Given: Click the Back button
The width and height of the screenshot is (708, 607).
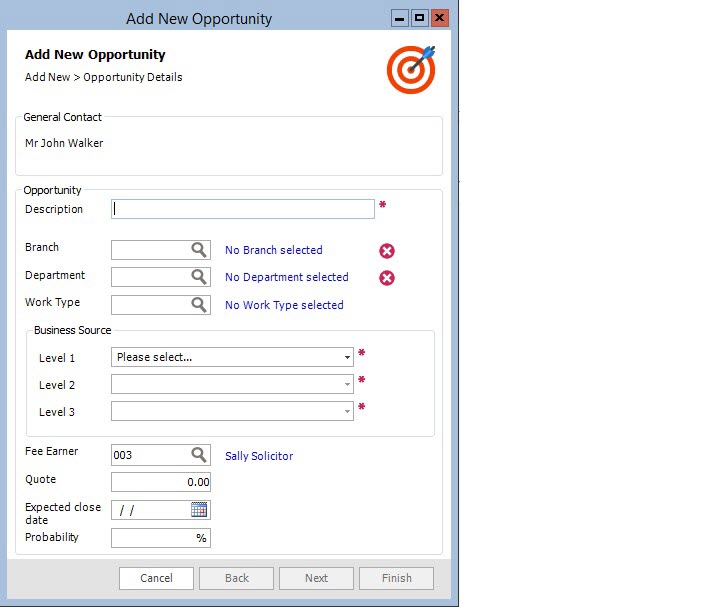Looking at the screenshot, I should click(x=236, y=578).
